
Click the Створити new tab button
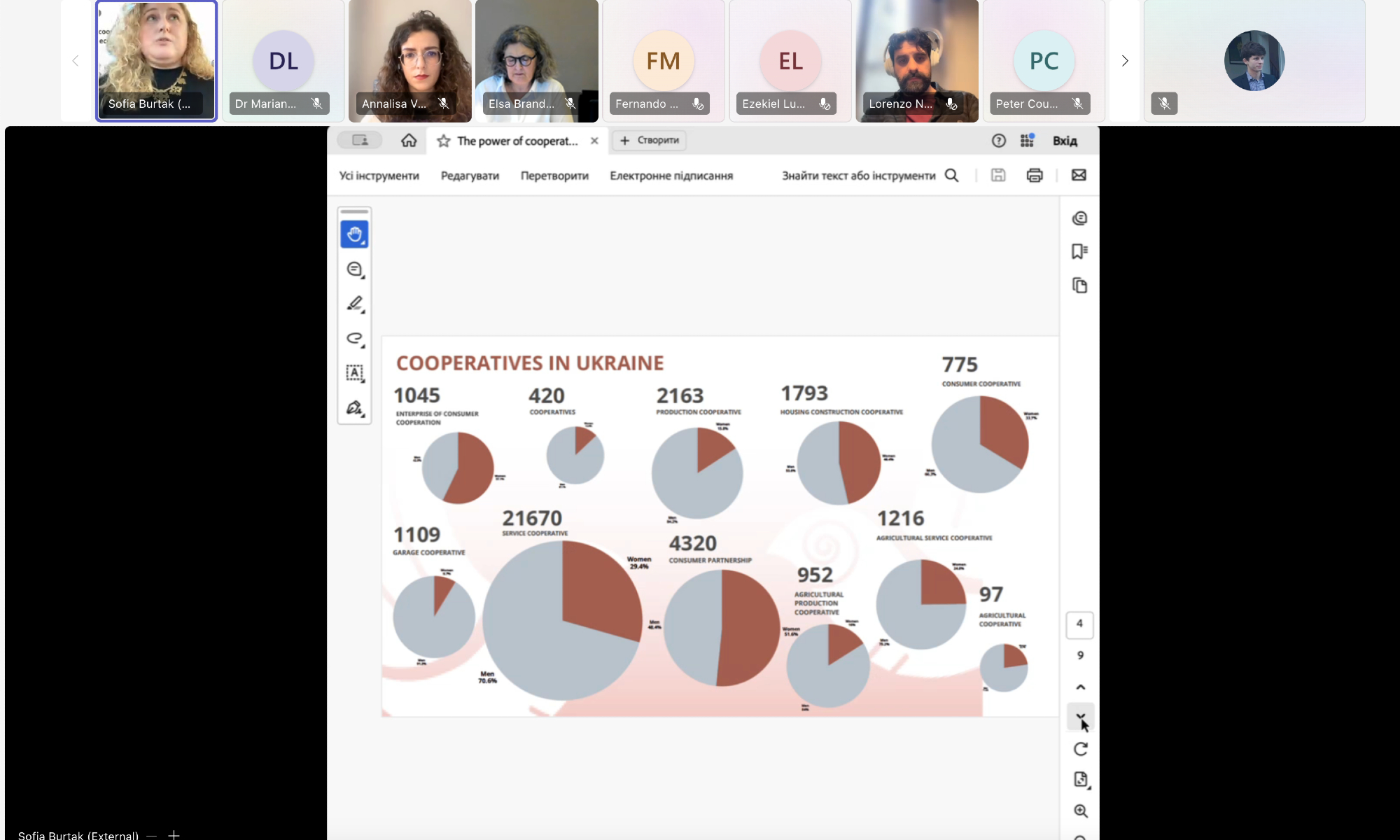650,141
